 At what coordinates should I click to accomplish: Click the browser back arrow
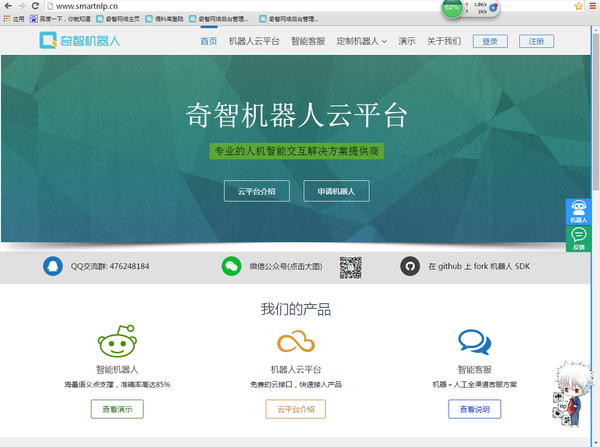click(8, 6)
